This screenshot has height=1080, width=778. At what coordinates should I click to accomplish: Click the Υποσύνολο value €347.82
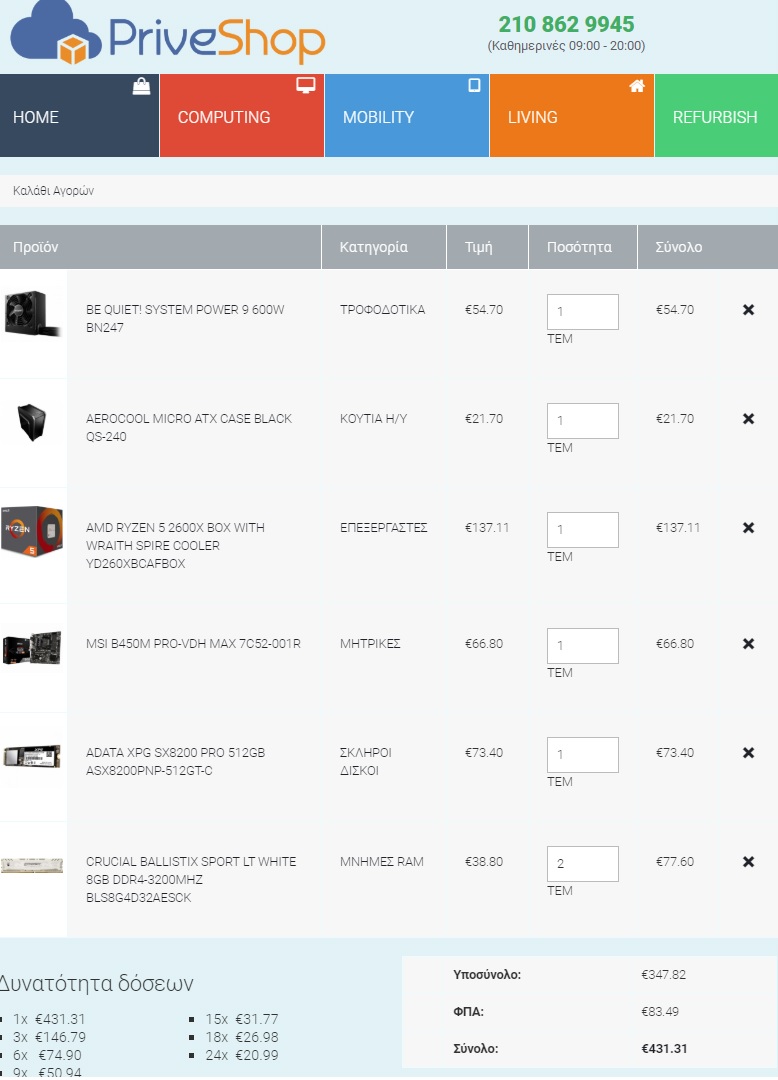(x=664, y=975)
